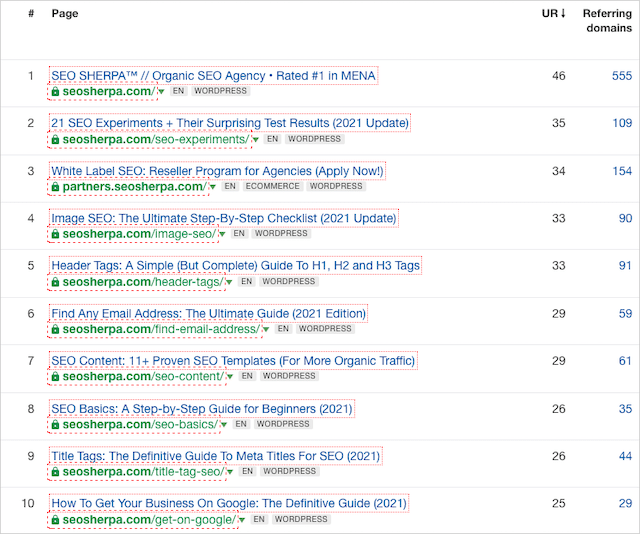
Task: Click the lock icon before image-seo URL
Action: 56,234
